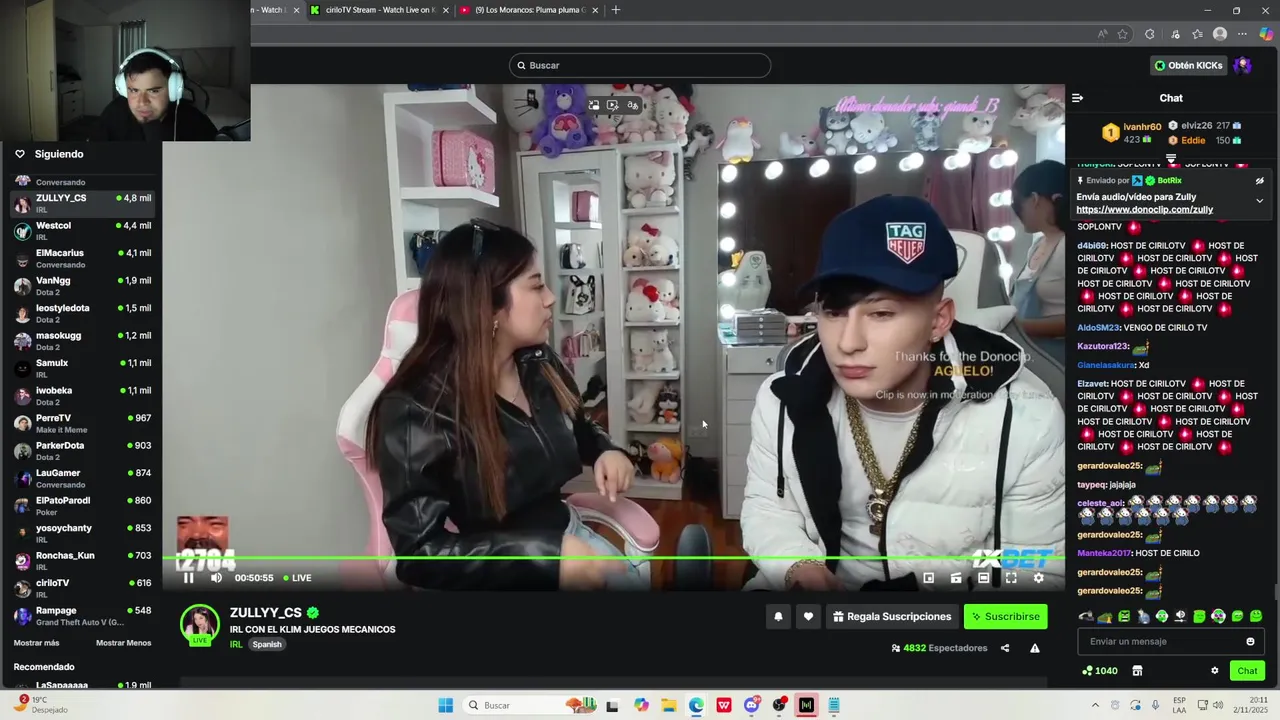Jump to LIVE in the player

[297, 578]
